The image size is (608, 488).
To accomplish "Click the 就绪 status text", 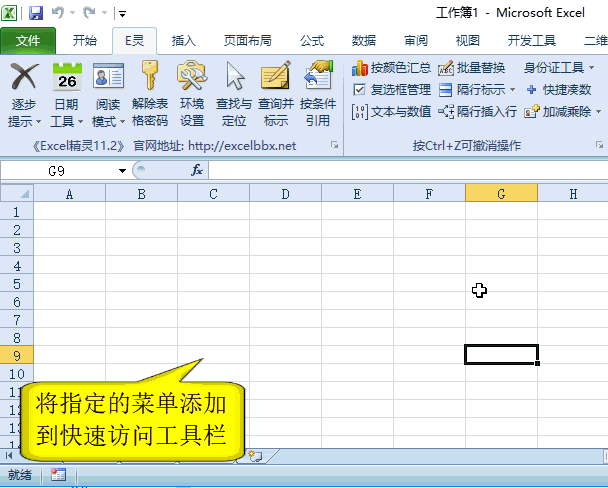I will pos(20,475).
